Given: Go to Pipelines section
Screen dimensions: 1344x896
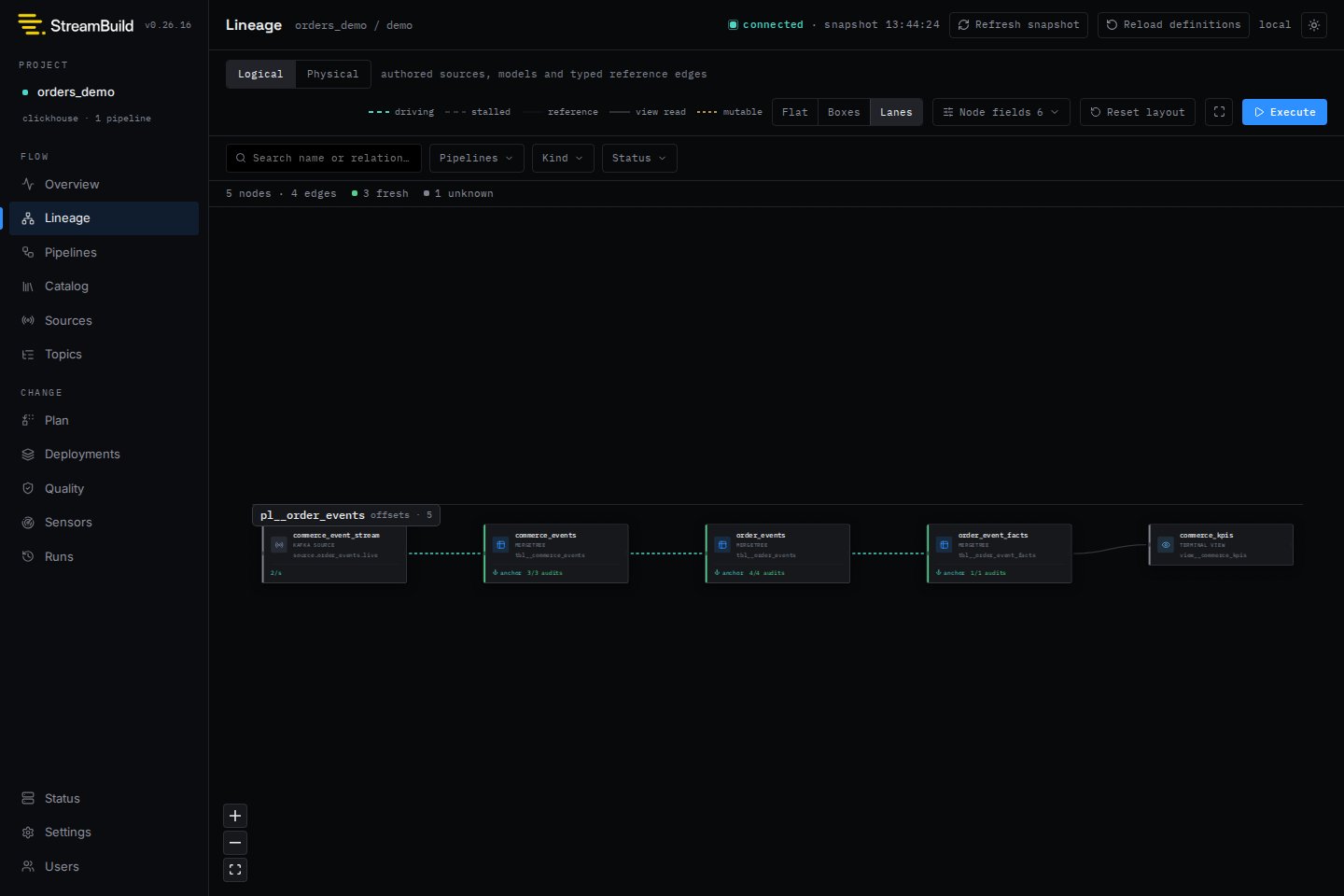Looking at the screenshot, I should coord(104,252).
